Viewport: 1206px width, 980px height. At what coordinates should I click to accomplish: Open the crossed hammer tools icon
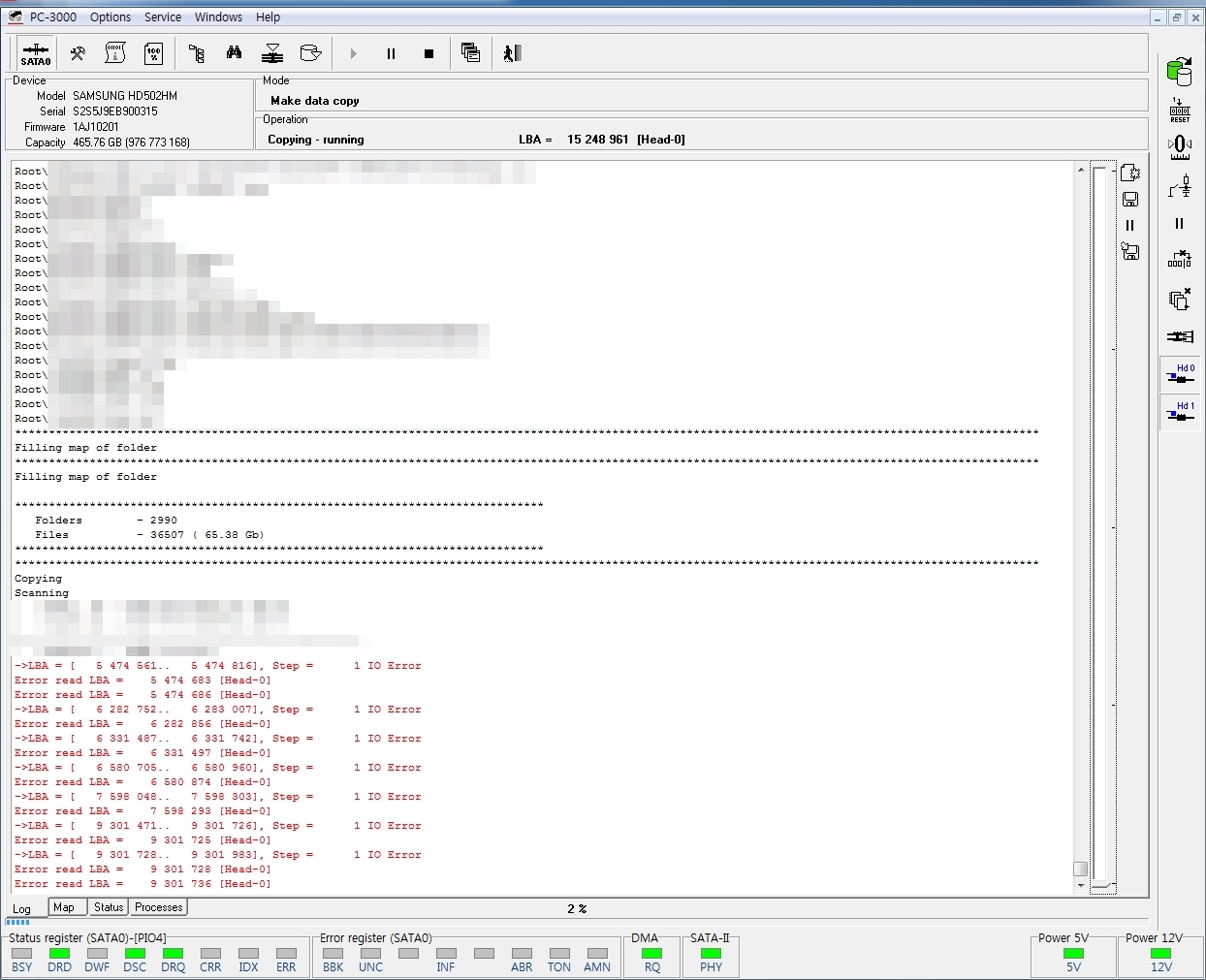click(78, 53)
